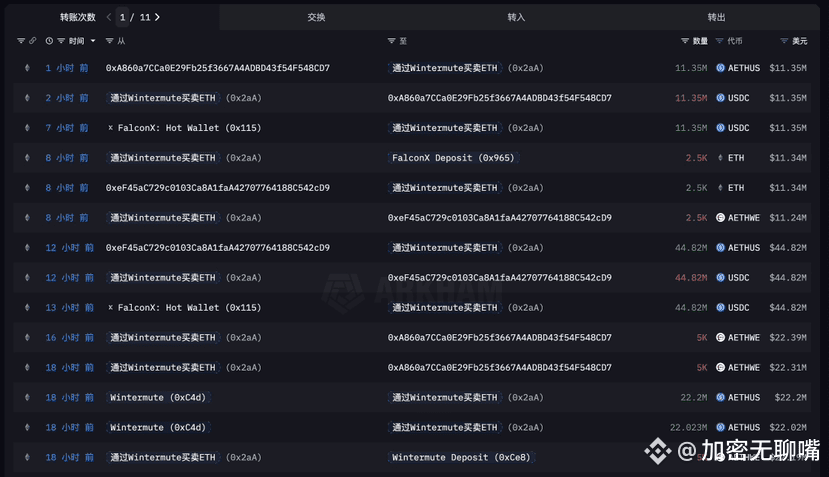Open the Wintermute Deposit (0xCe8) address link

461,458
